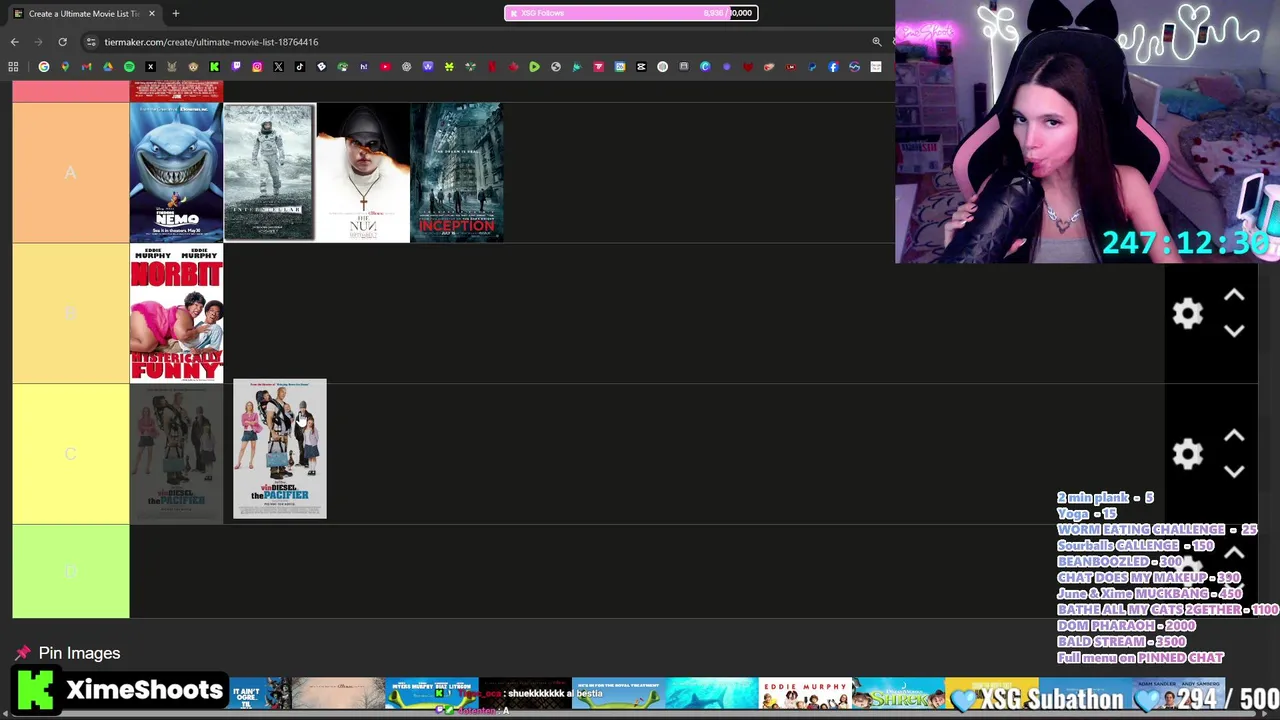
Task: Open the YouTube bookmark icon
Action: 385,67
